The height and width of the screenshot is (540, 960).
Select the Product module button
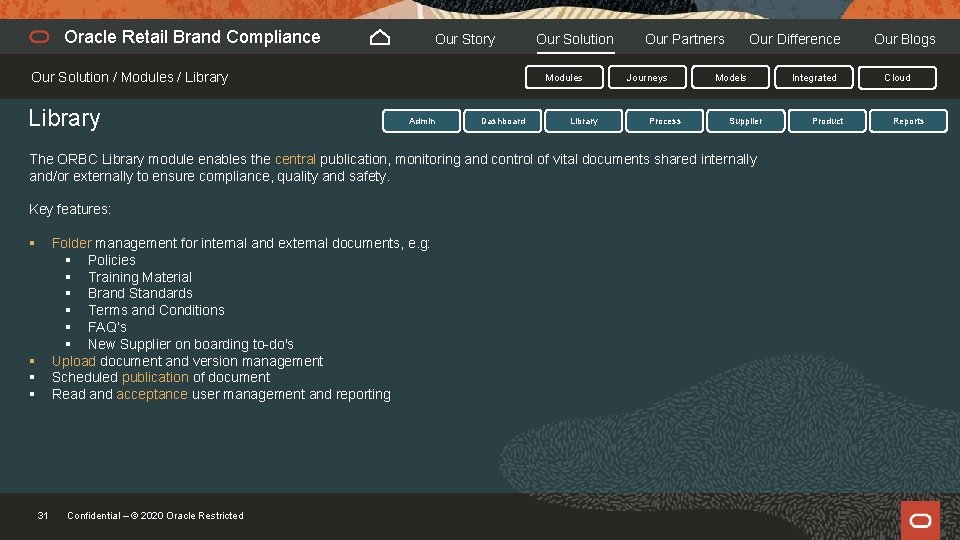point(827,121)
